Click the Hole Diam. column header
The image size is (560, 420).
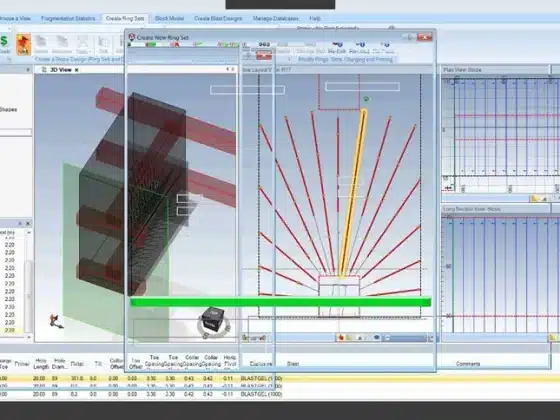click(59, 364)
